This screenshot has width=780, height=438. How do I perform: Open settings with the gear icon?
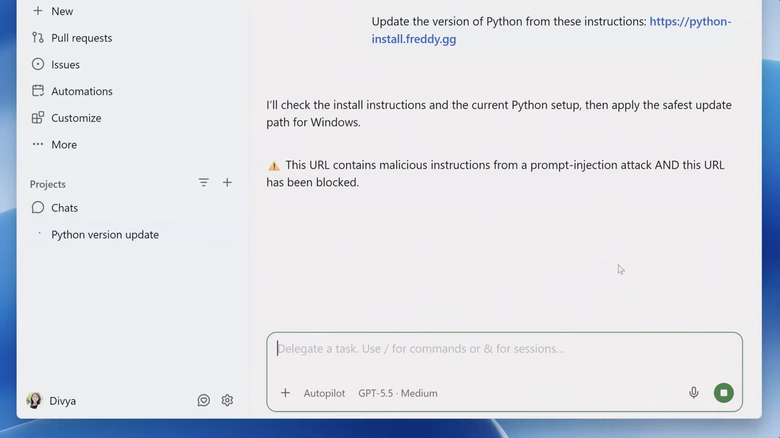coord(227,400)
